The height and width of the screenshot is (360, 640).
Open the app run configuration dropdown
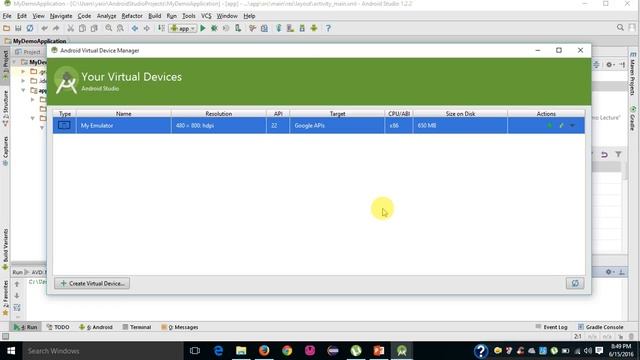coord(182,28)
